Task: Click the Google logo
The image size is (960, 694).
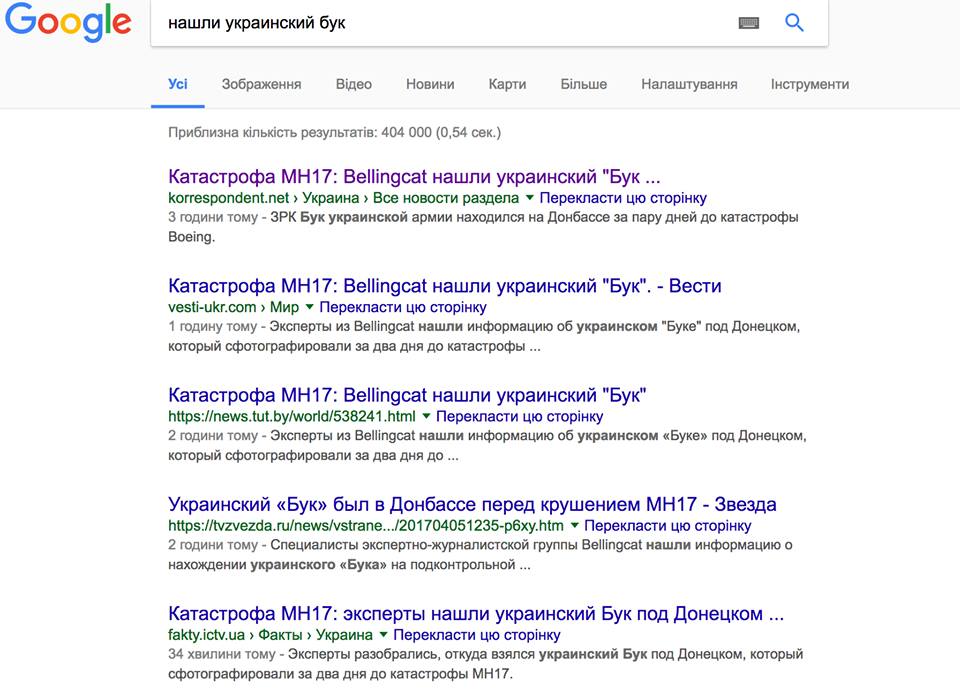Action: click(x=68, y=21)
